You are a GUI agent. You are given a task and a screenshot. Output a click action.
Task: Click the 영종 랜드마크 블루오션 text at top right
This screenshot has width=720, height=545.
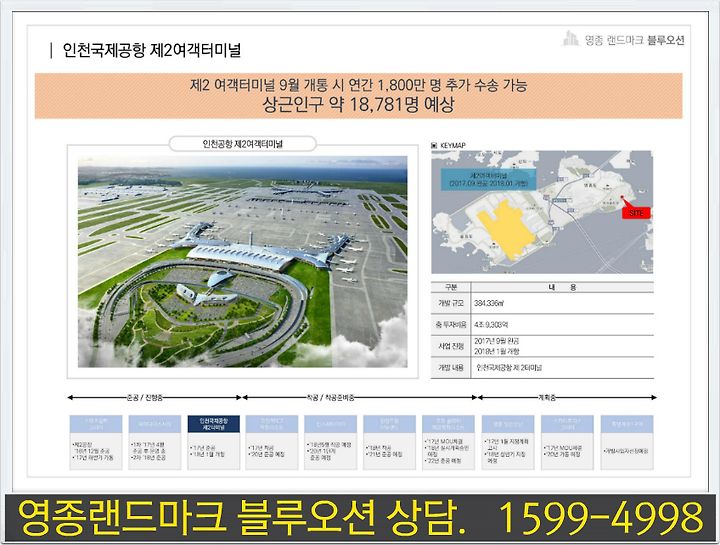[x=635, y=40]
